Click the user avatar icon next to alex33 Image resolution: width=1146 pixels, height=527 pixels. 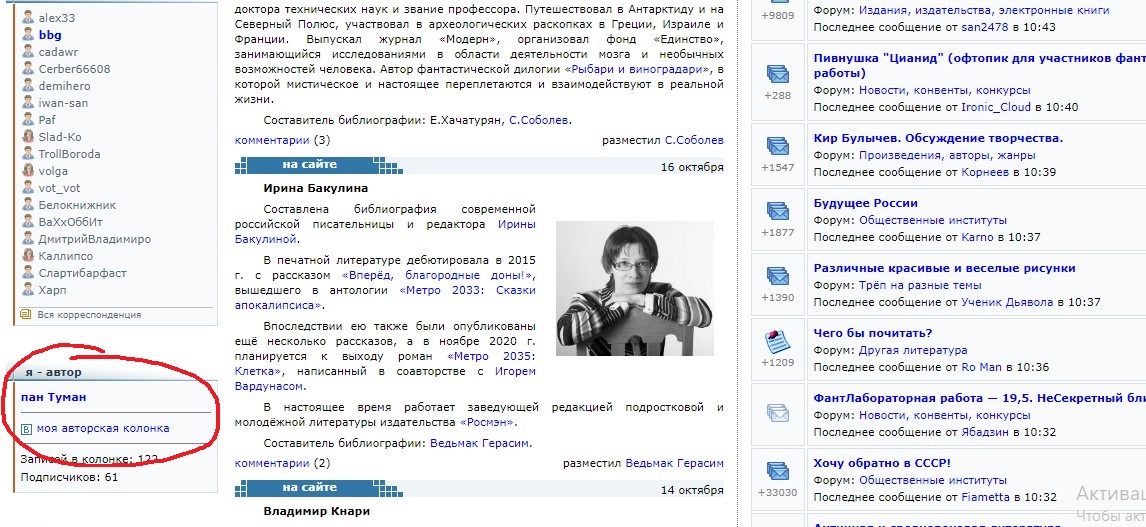pyautogui.click(x=28, y=18)
